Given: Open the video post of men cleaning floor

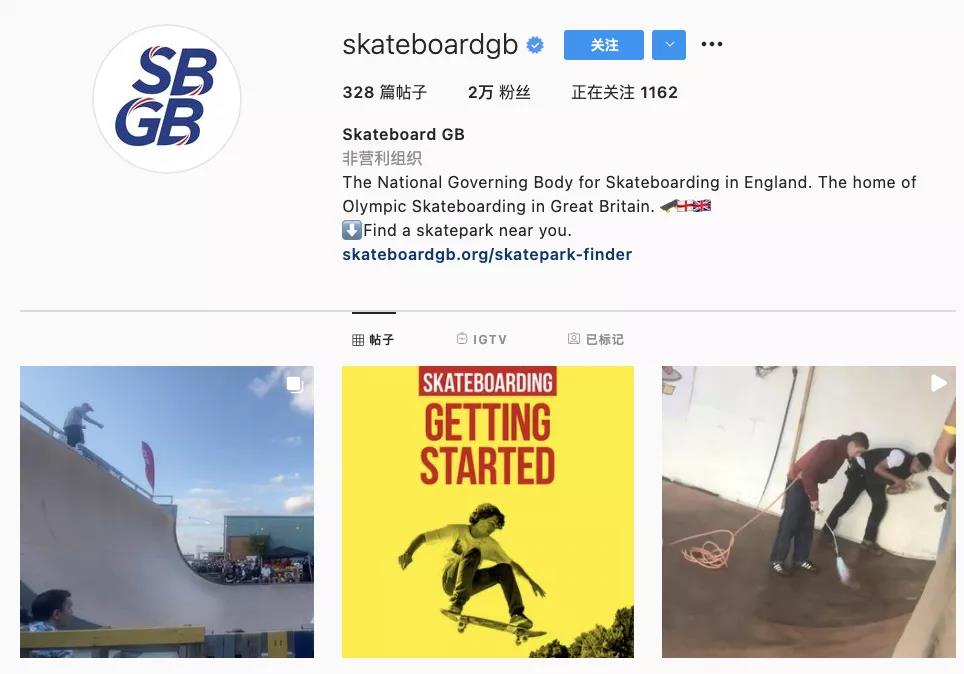Looking at the screenshot, I should coord(808,512).
